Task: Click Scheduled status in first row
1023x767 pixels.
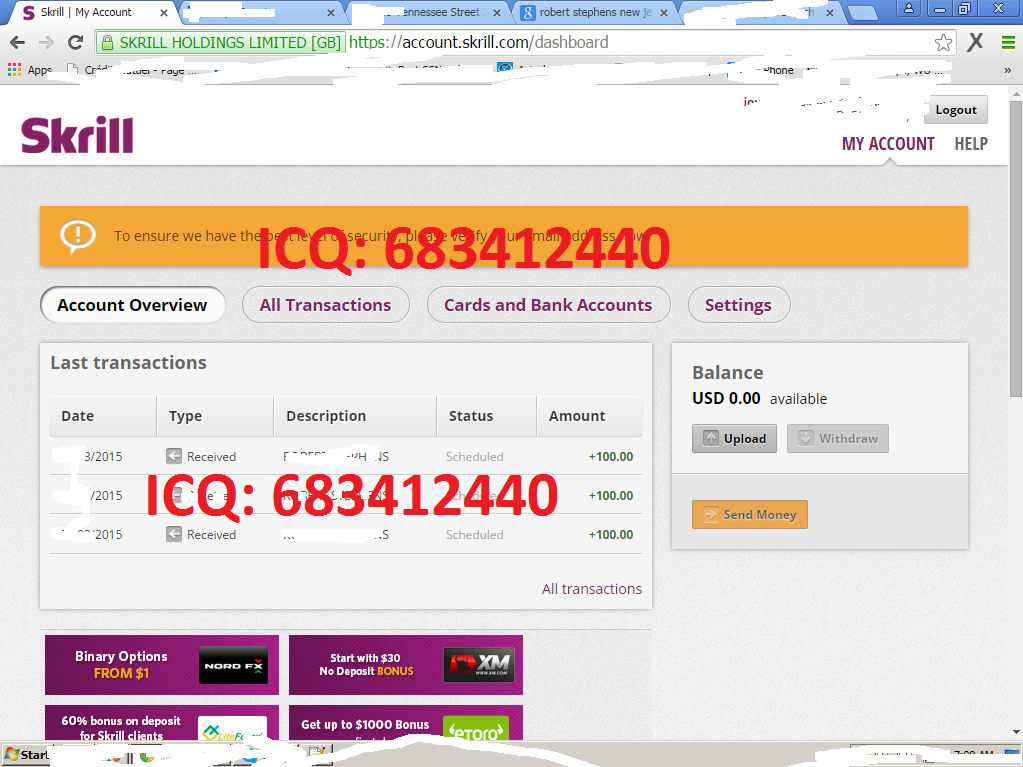Action: [x=474, y=457]
